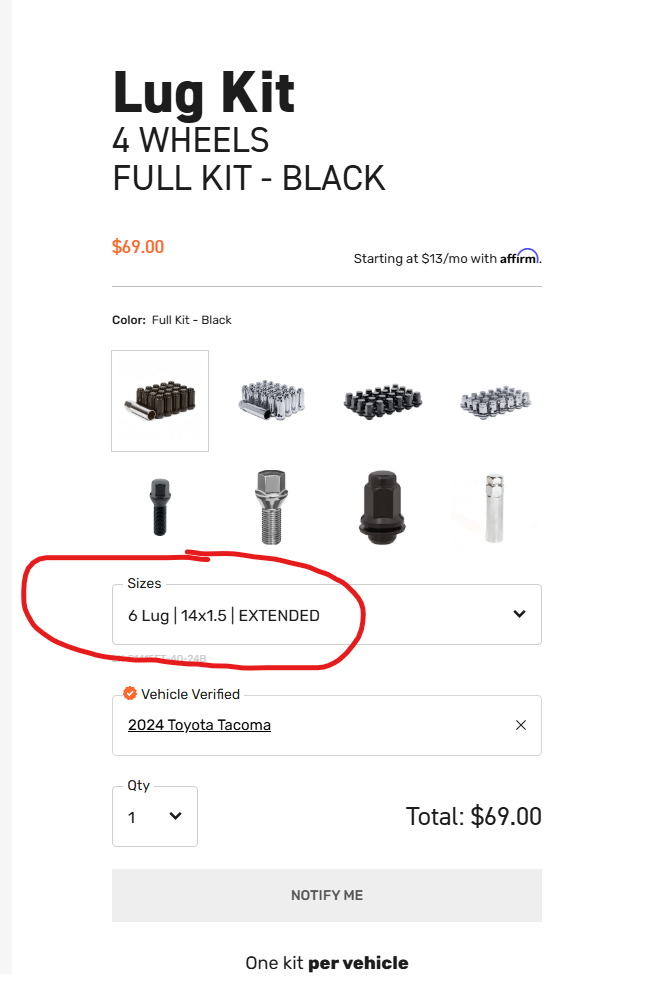Pick the black hex lug nut kit
650x1000 pixels.
tap(383, 401)
